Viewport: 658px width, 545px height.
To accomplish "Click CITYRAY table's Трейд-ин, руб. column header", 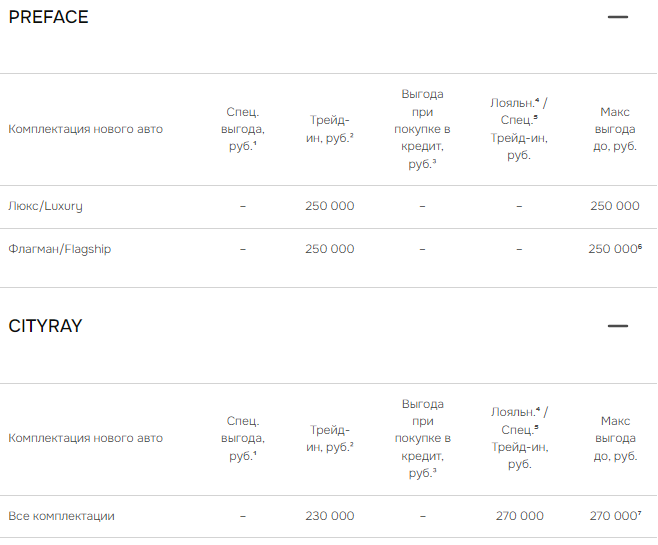I will [329, 438].
